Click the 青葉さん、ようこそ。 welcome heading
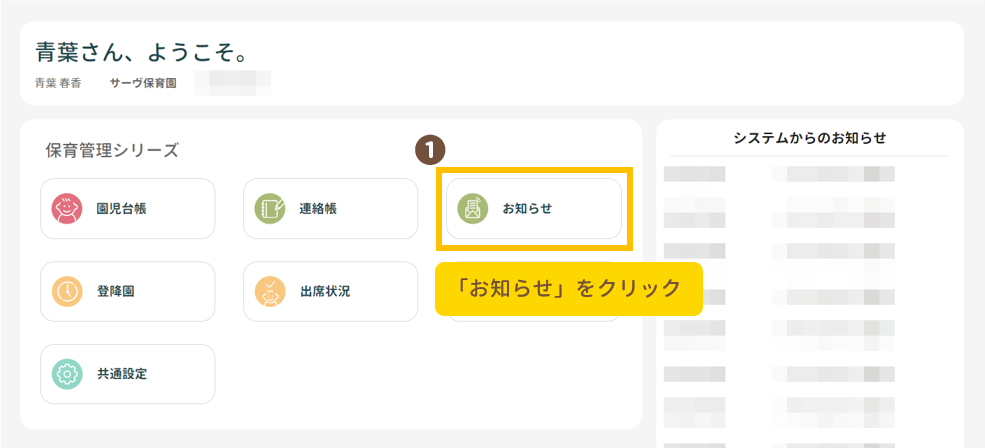 (x=140, y=52)
